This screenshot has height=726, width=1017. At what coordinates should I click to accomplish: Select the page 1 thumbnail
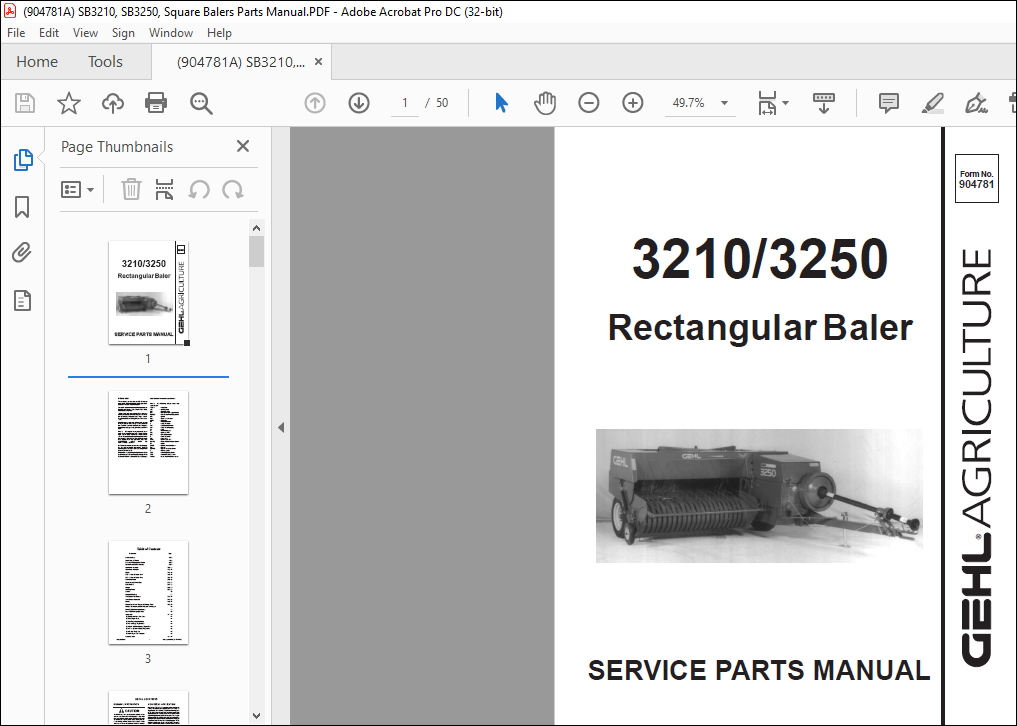click(x=149, y=293)
